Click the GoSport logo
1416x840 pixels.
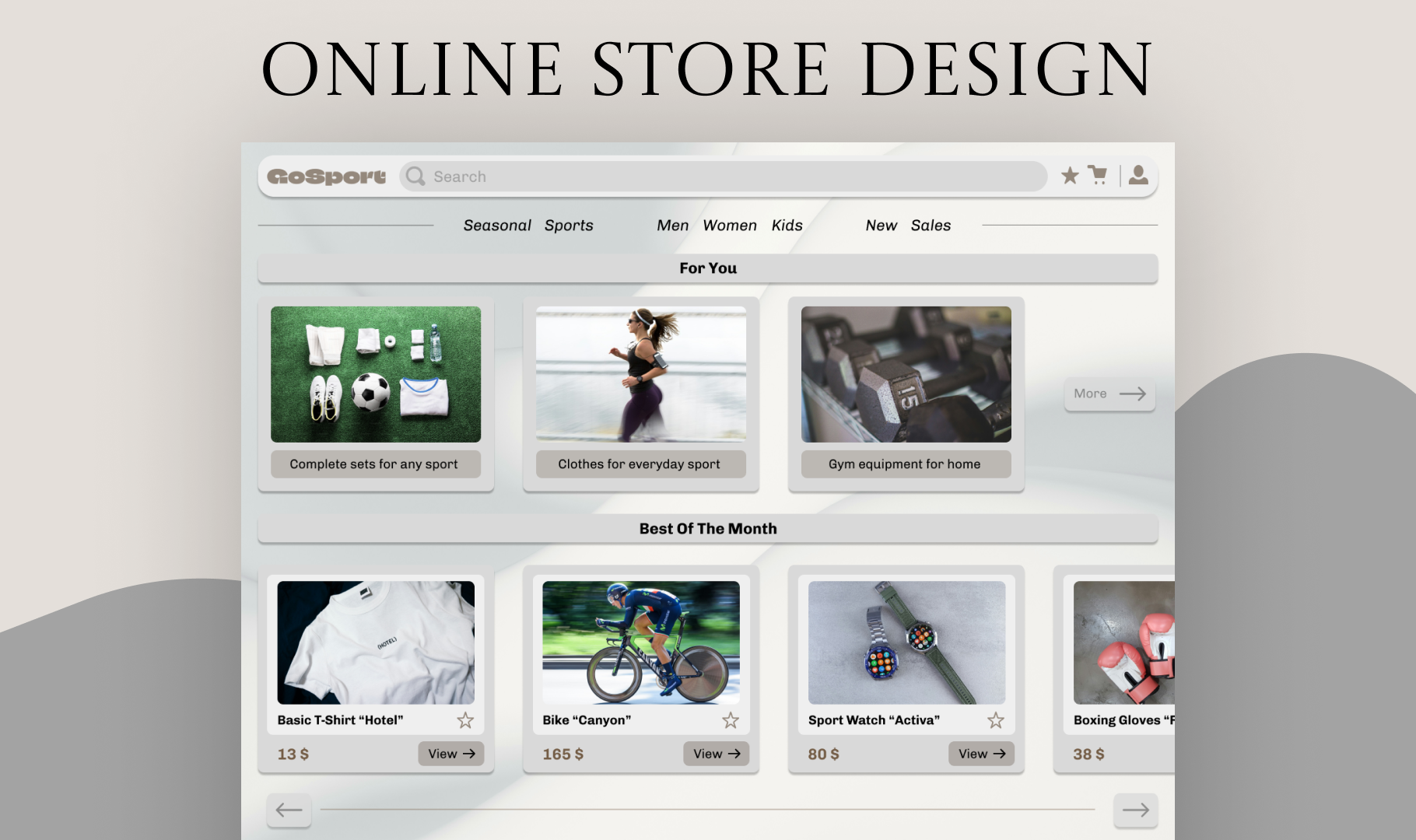[x=326, y=177]
